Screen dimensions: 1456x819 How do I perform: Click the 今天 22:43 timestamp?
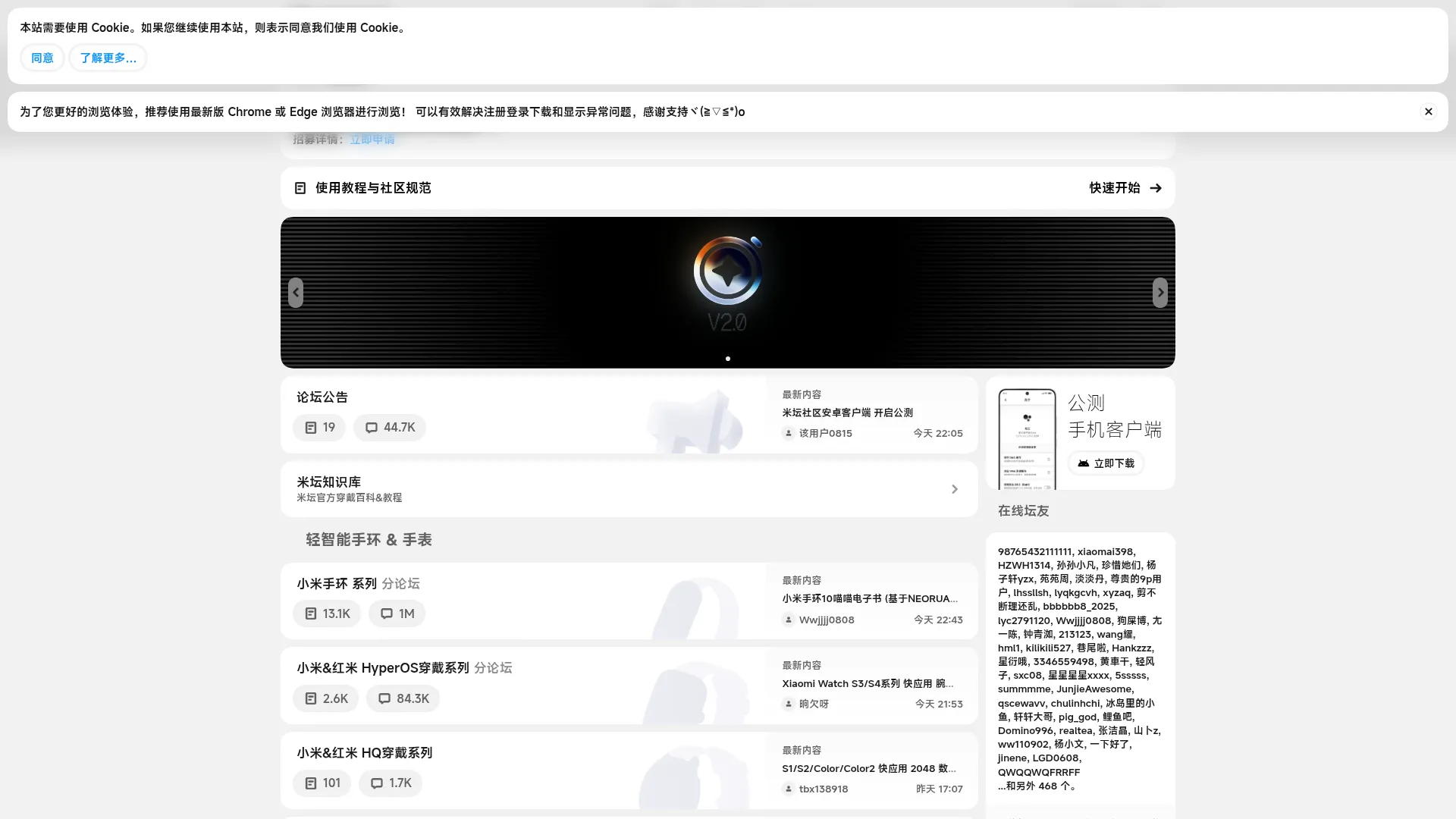(938, 620)
